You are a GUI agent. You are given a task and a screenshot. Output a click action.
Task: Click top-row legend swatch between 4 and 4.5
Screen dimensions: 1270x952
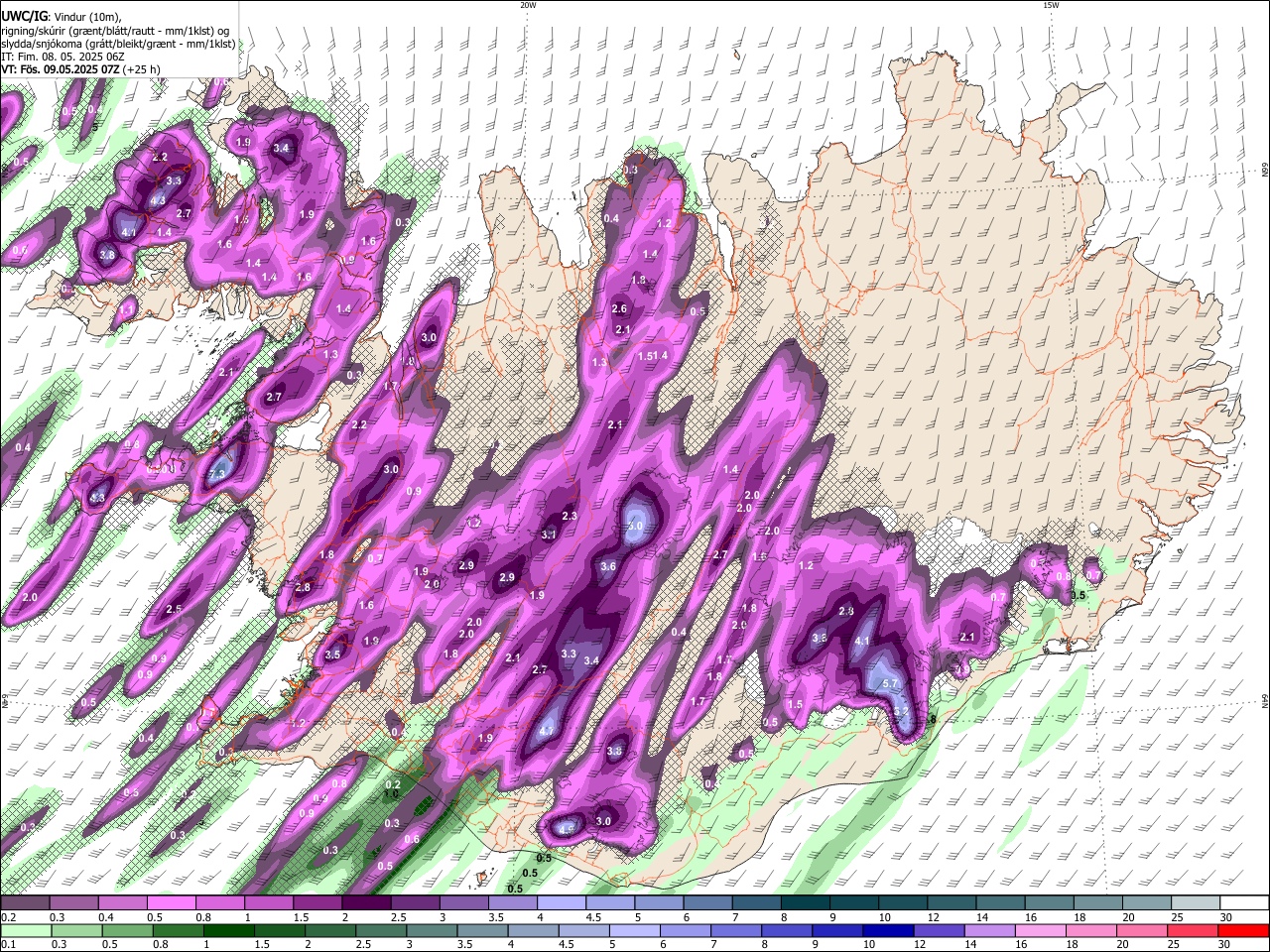(x=560, y=903)
